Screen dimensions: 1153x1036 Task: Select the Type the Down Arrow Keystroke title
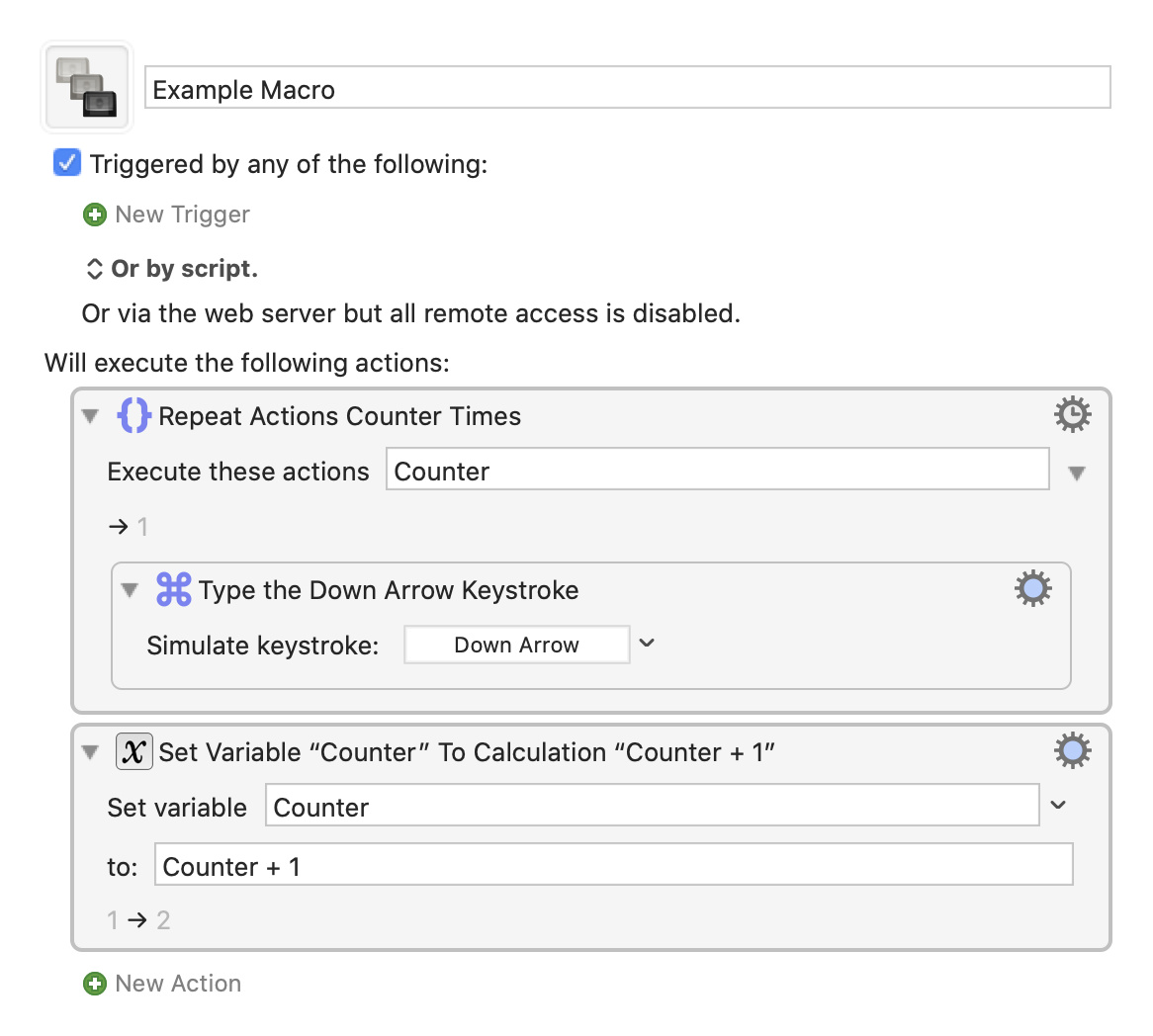coord(389,590)
